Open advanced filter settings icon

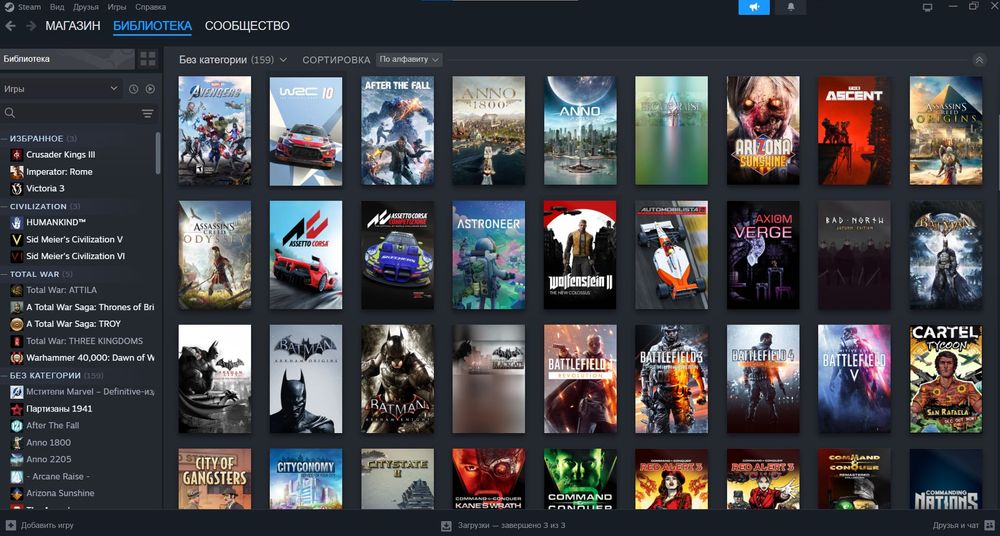[147, 114]
